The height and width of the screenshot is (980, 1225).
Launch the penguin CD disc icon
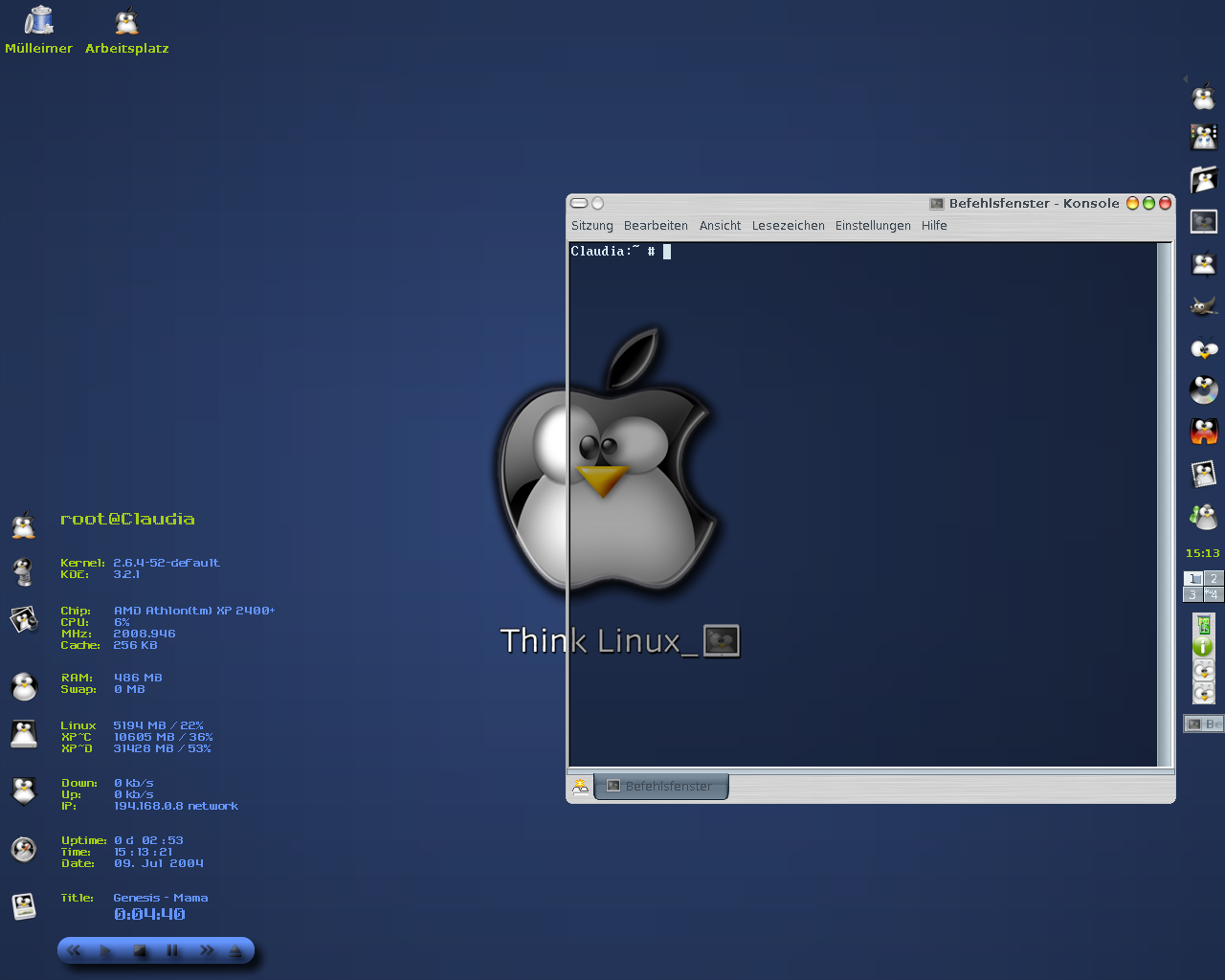(1203, 390)
